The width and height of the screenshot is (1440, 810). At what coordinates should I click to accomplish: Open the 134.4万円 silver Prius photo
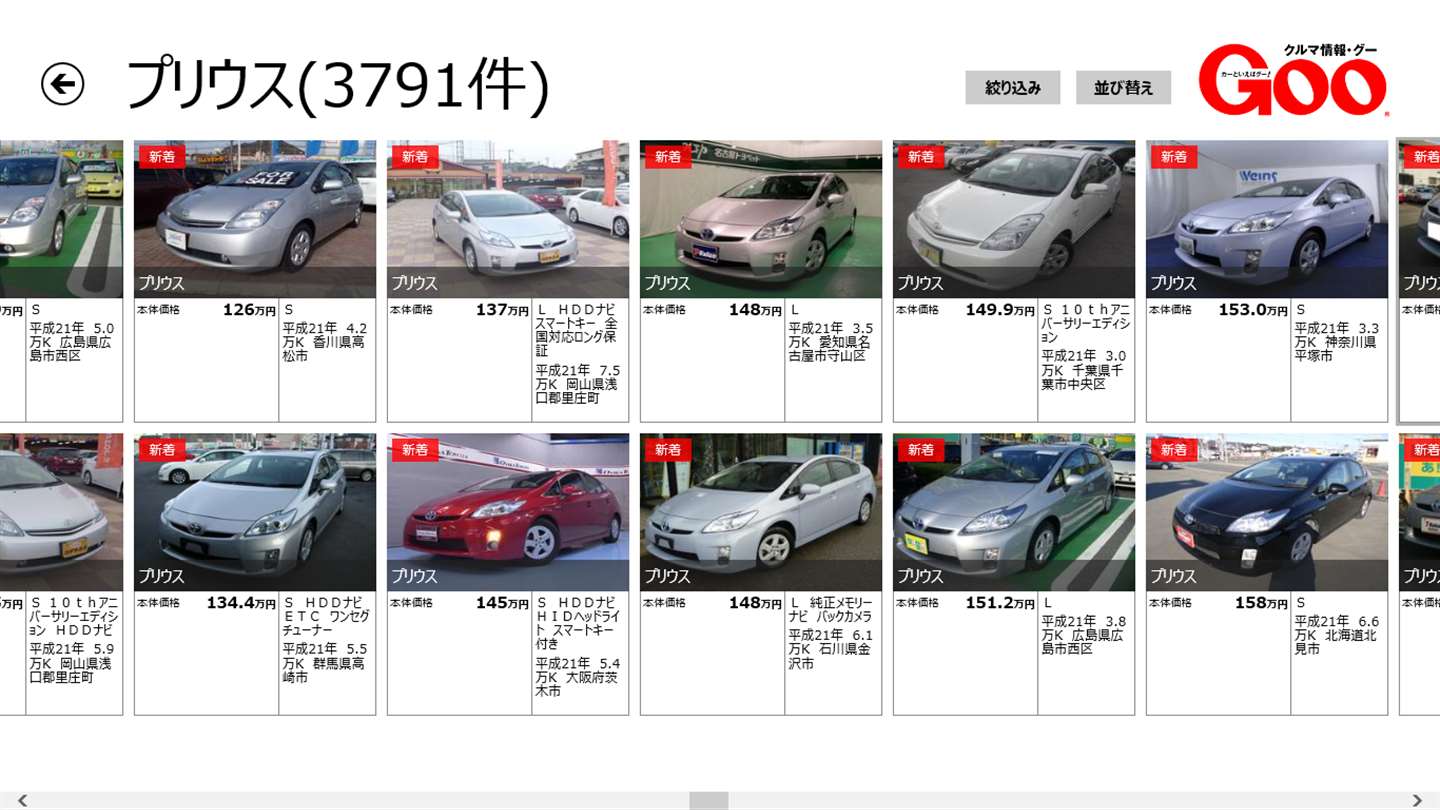tap(255, 512)
